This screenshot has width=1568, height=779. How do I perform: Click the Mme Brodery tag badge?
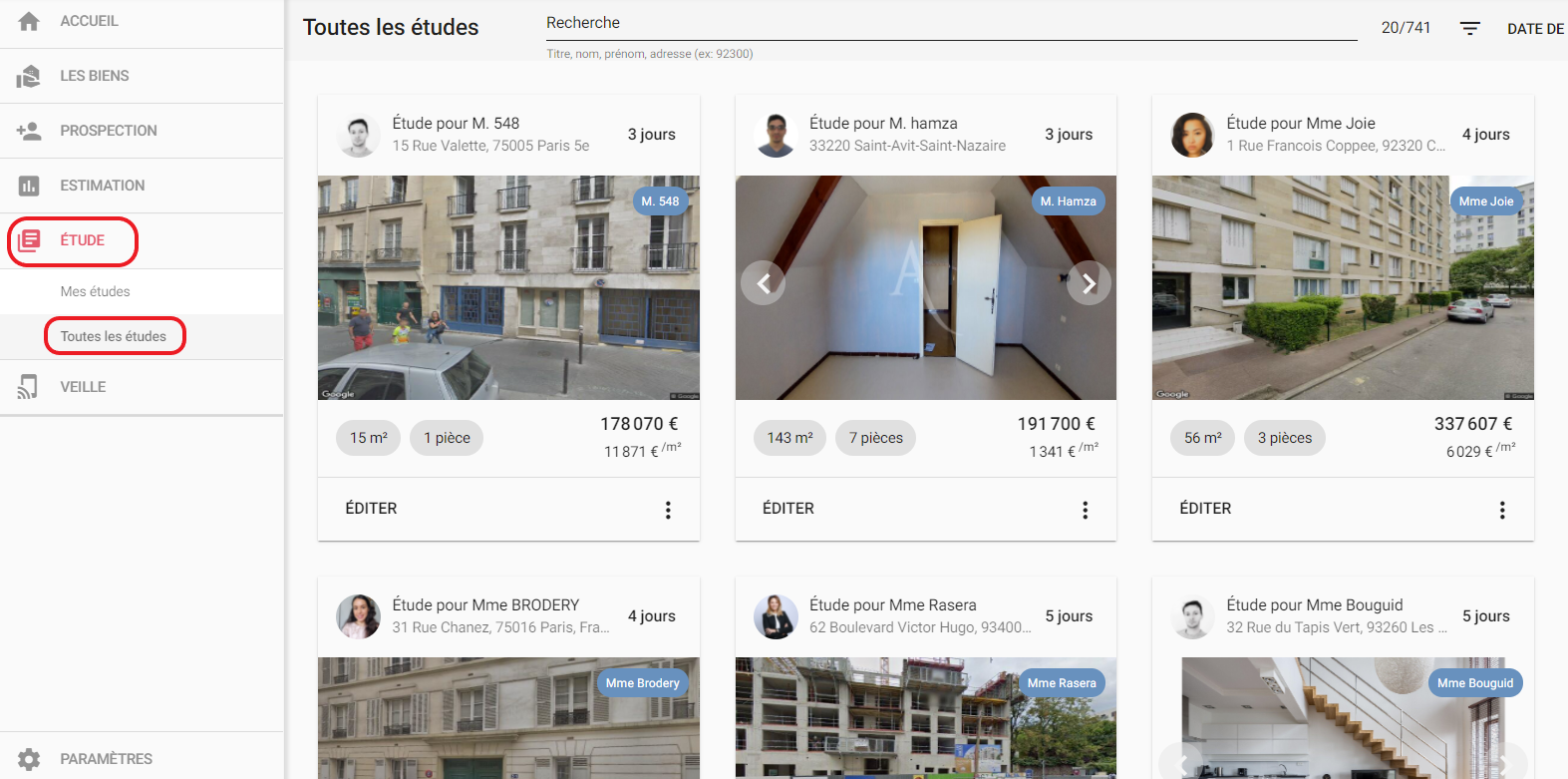point(642,683)
